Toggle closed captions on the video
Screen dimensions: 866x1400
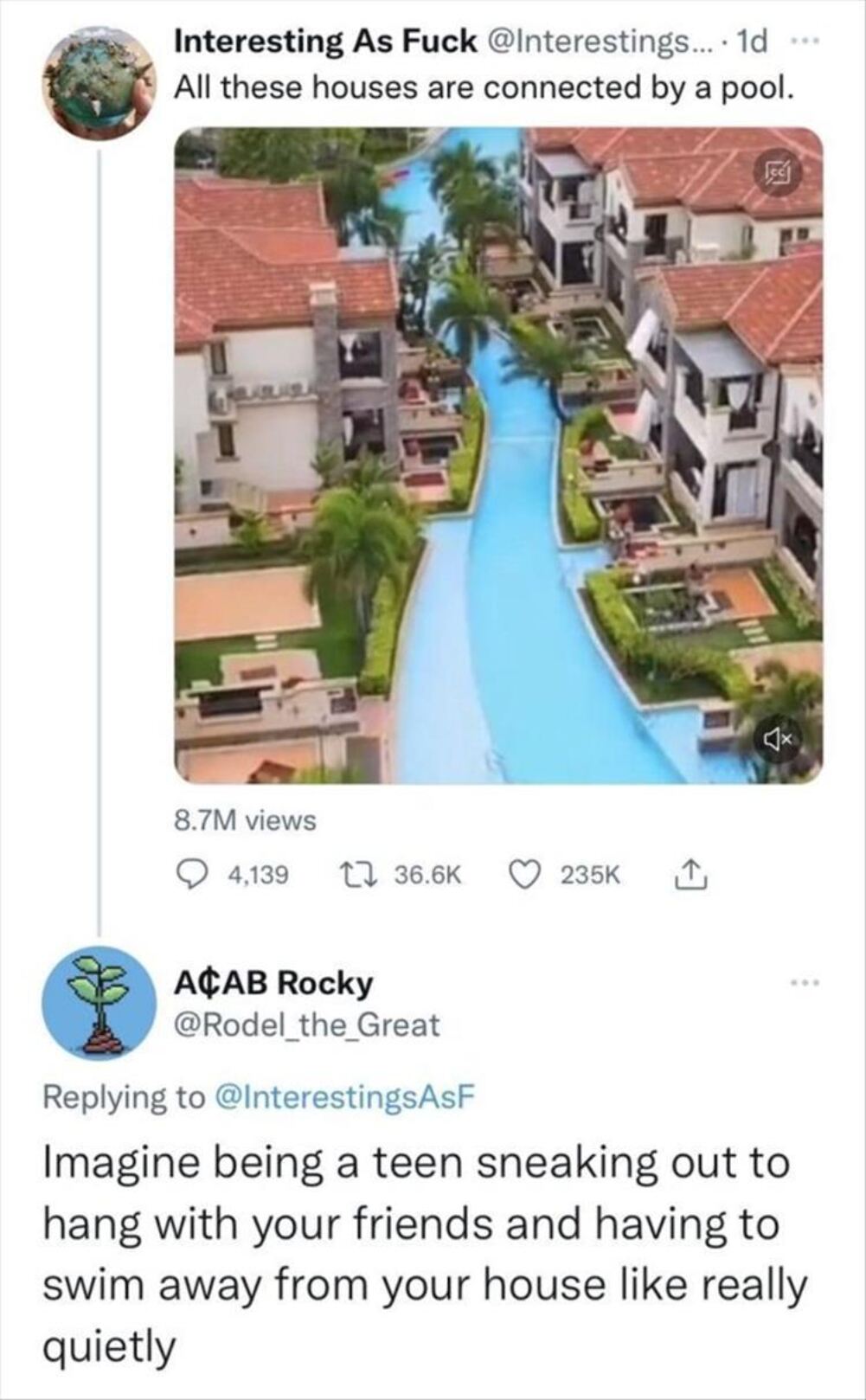coord(777,173)
